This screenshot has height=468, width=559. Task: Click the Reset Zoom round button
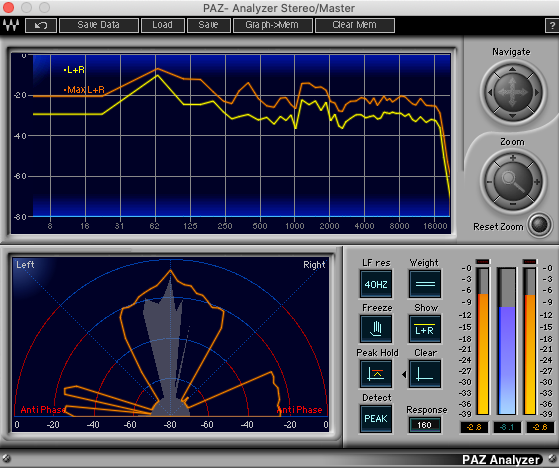(539, 225)
